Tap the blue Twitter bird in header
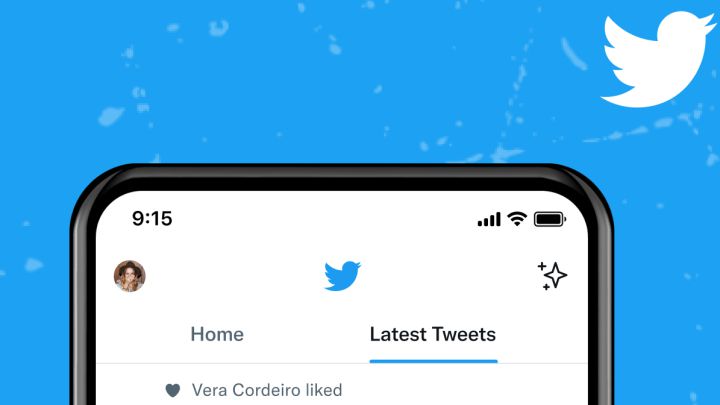The image size is (720, 405). pyautogui.click(x=342, y=276)
